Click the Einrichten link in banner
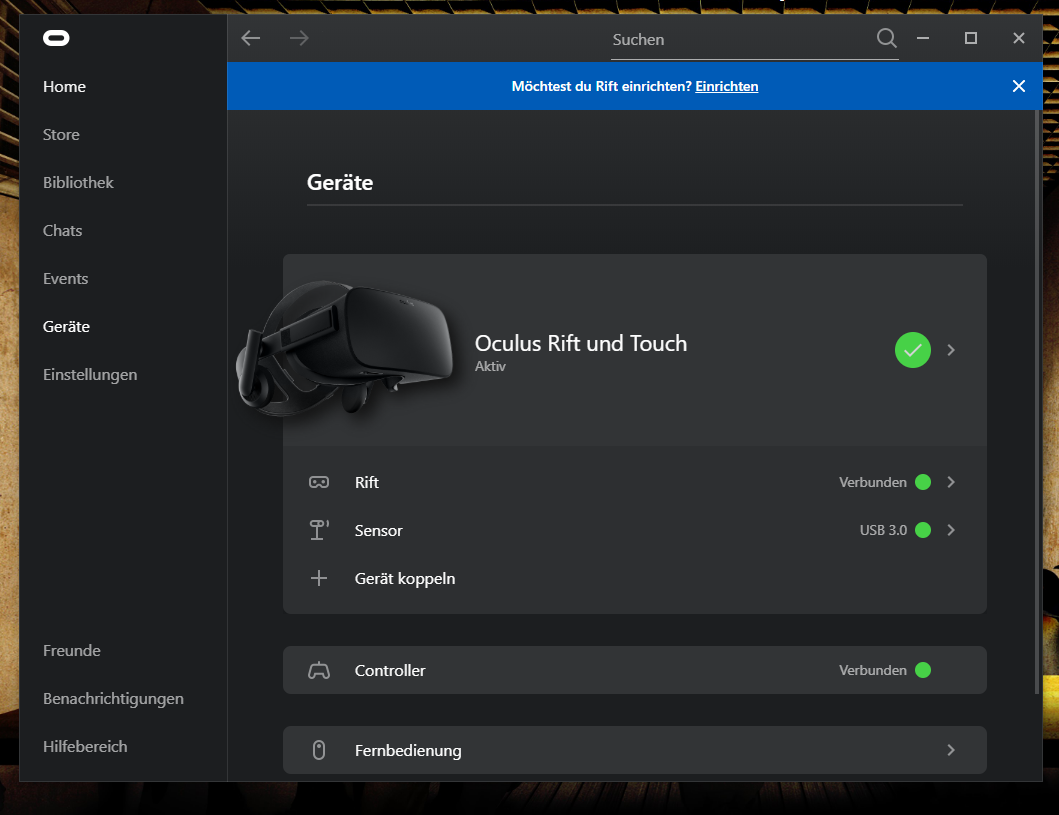 click(x=727, y=86)
